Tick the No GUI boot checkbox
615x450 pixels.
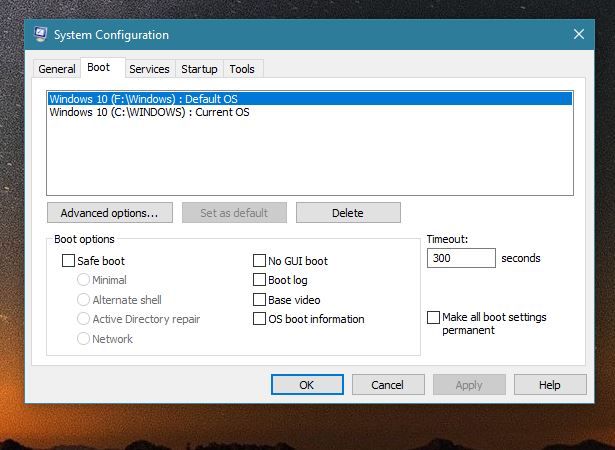259,261
